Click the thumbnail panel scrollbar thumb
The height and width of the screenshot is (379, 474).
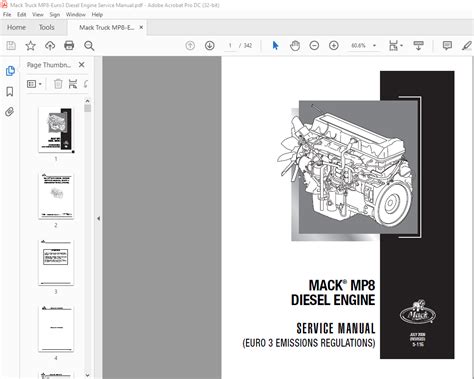click(87, 108)
